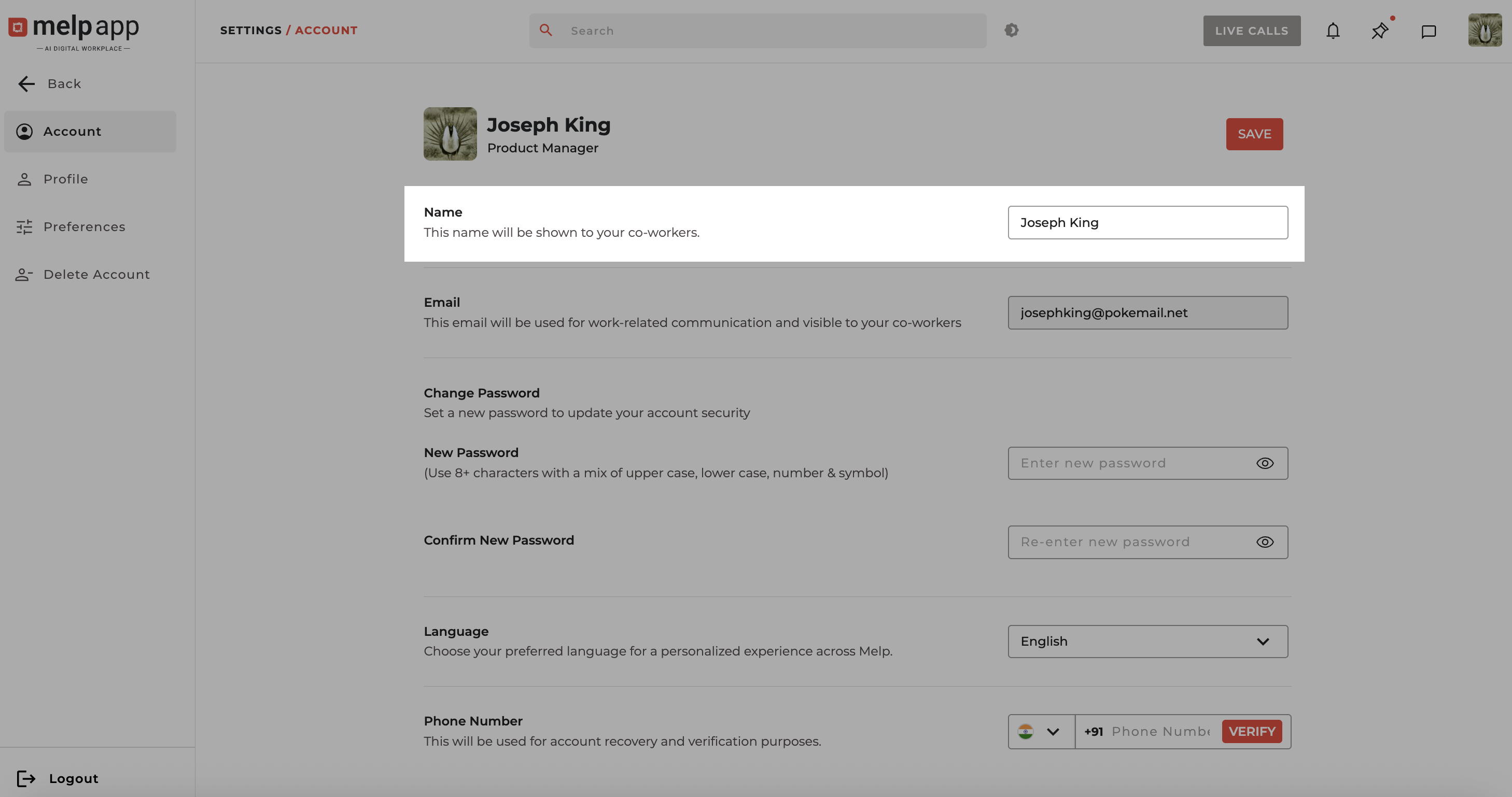Open the Language dropdown showing English
Screen dimensions: 1512x797
pyautogui.click(x=1147, y=641)
